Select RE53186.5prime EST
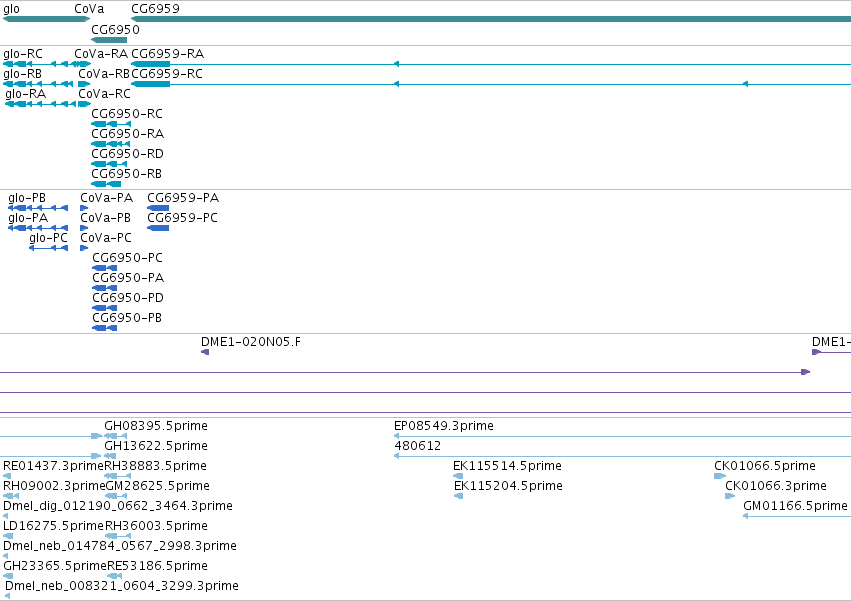 115,576
